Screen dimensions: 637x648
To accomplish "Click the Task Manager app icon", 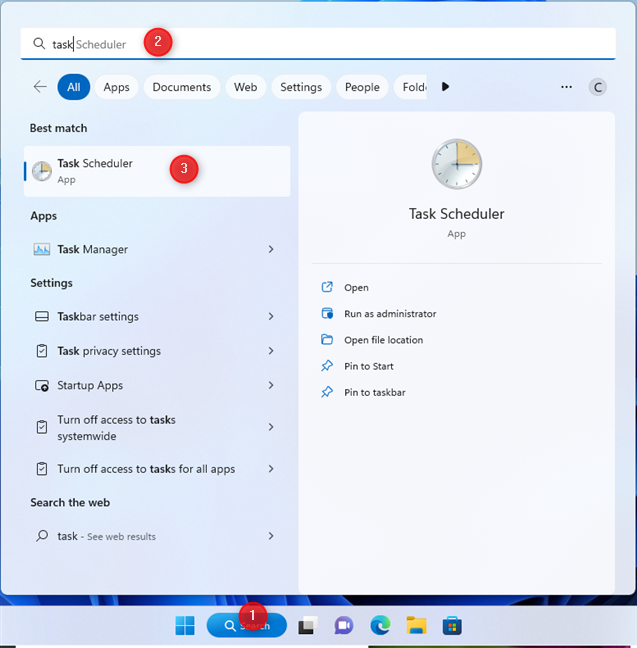I will [42, 249].
